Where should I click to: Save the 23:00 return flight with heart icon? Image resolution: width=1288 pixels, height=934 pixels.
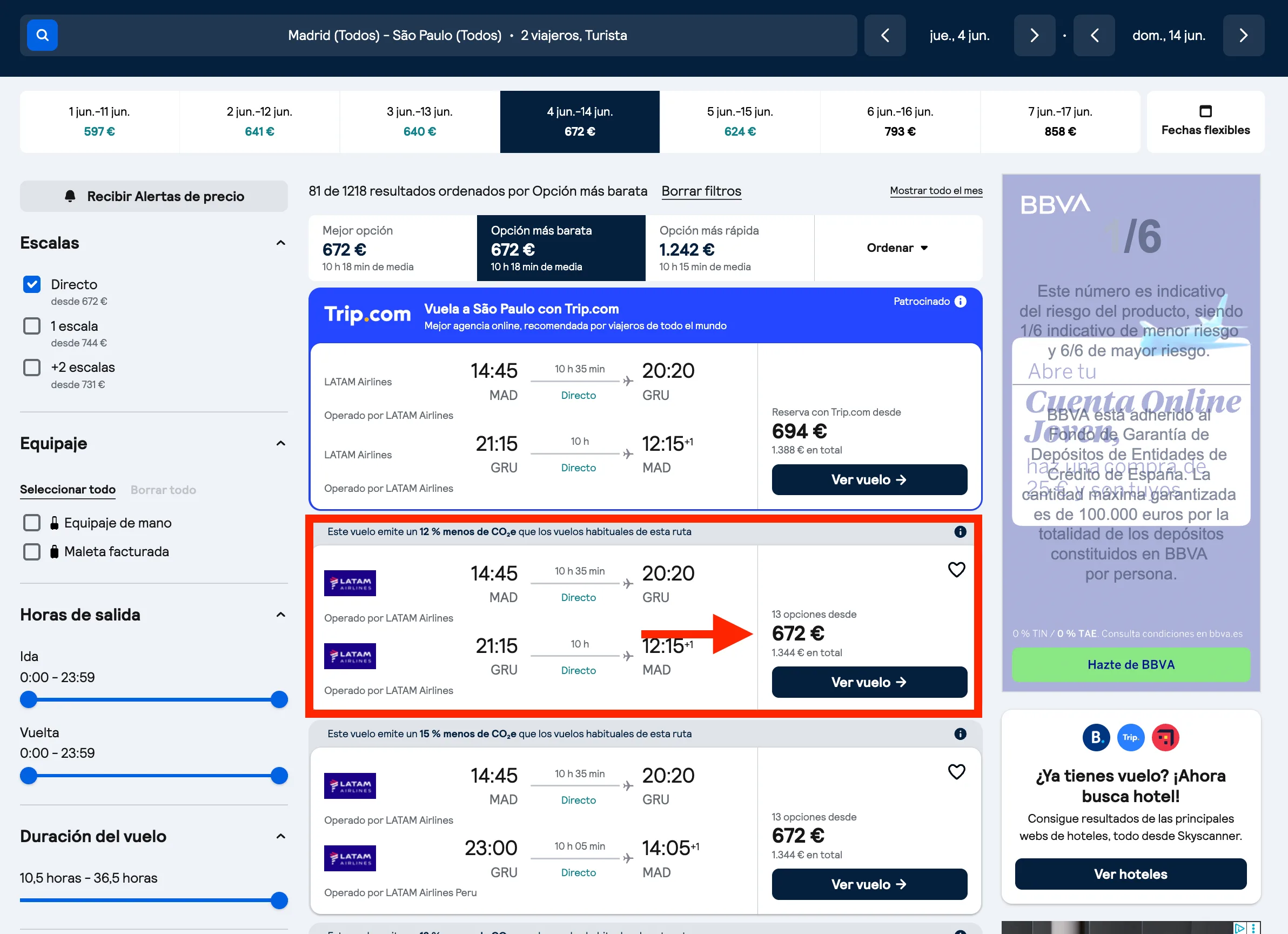click(x=956, y=771)
